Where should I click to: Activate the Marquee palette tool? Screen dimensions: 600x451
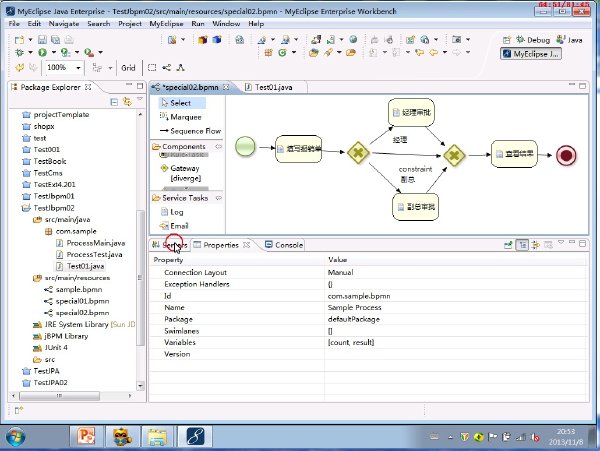pyautogui.click(x=181, y=117)
